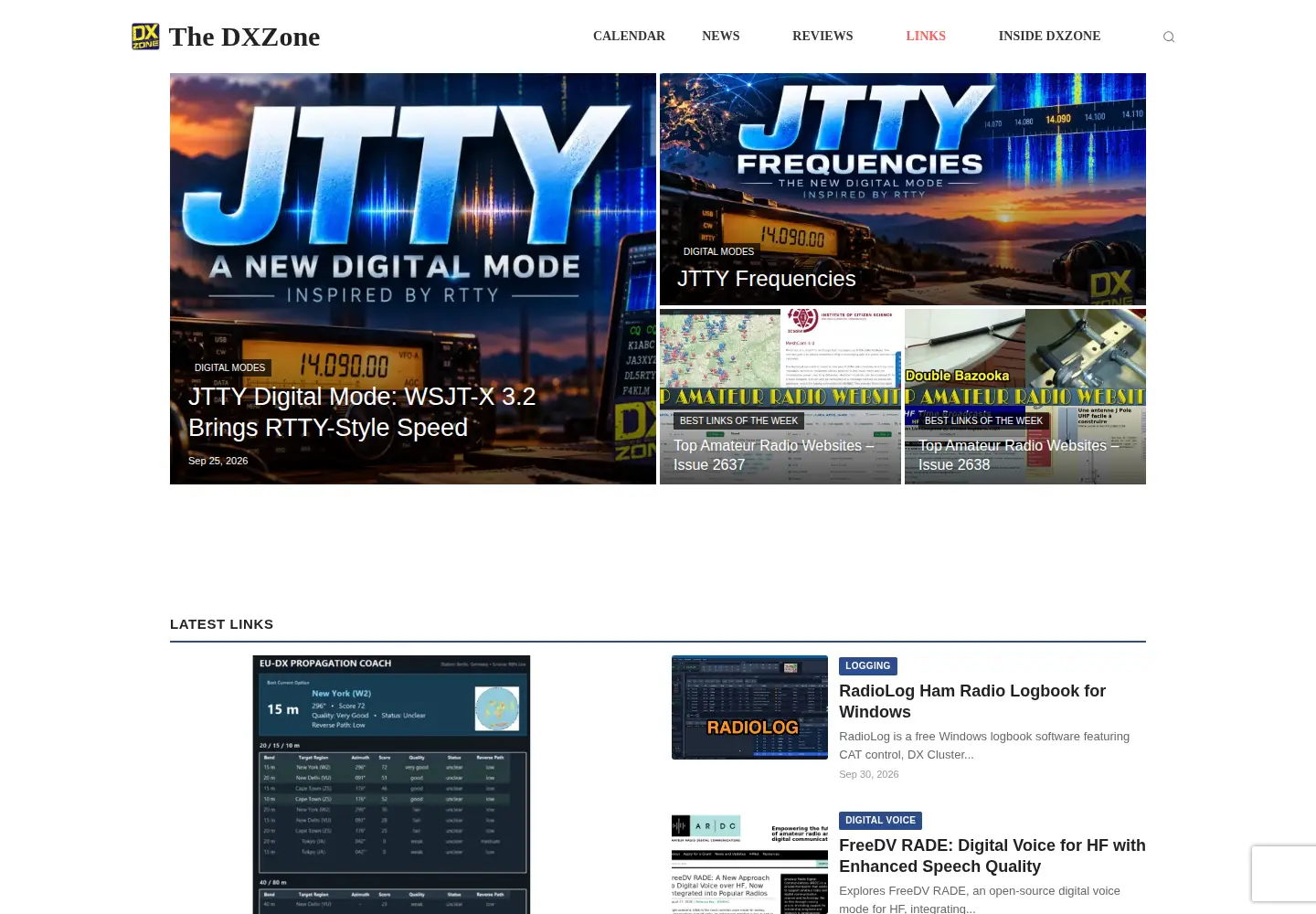Click the reCAPTCHA badge
This screenshot has width=1316, height=914.
[1284, 874]
